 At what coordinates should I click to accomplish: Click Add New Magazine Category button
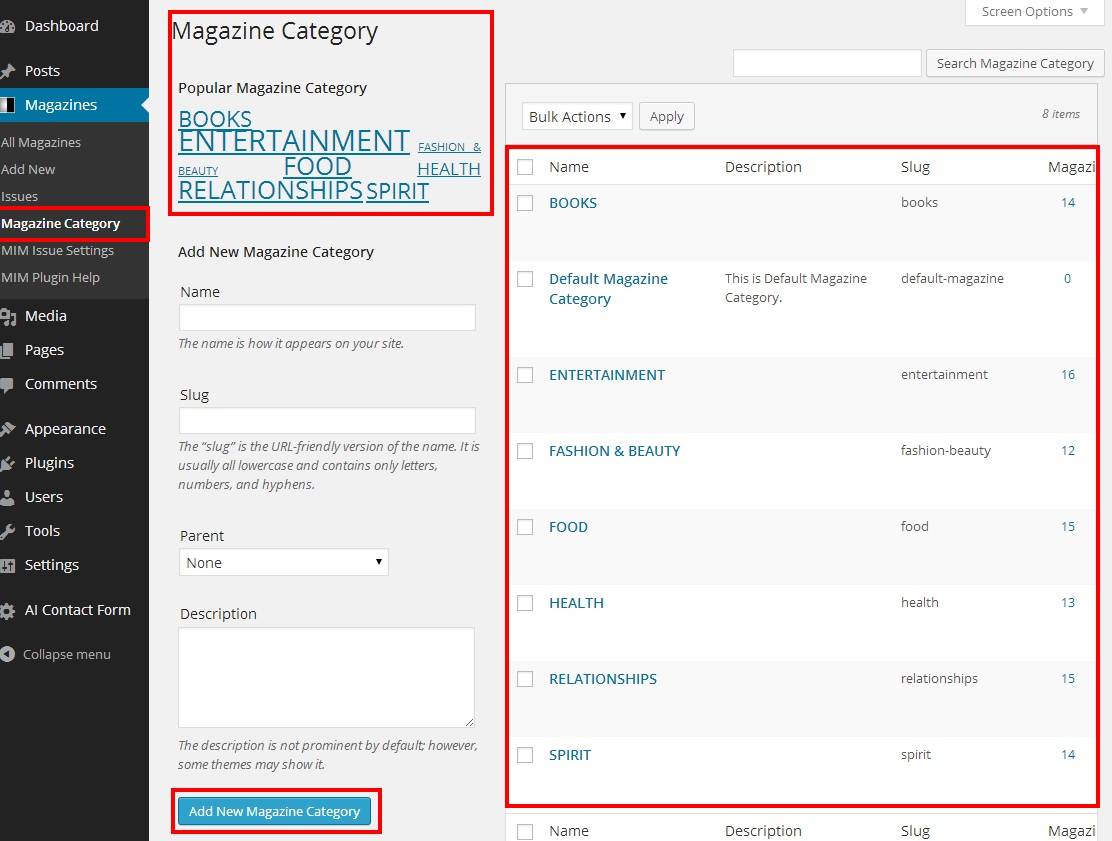pyautogui.click(x=274, y=811)
